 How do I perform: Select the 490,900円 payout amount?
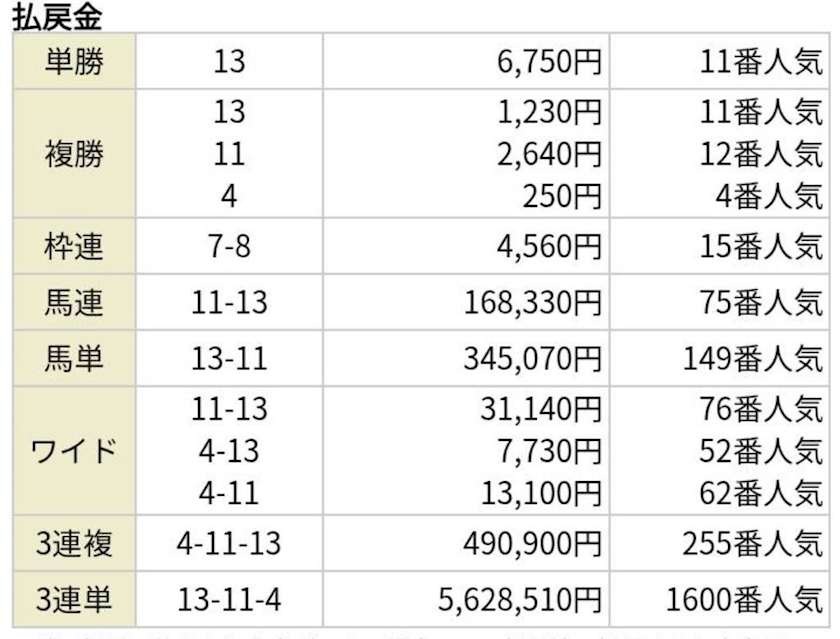(531, 544)
